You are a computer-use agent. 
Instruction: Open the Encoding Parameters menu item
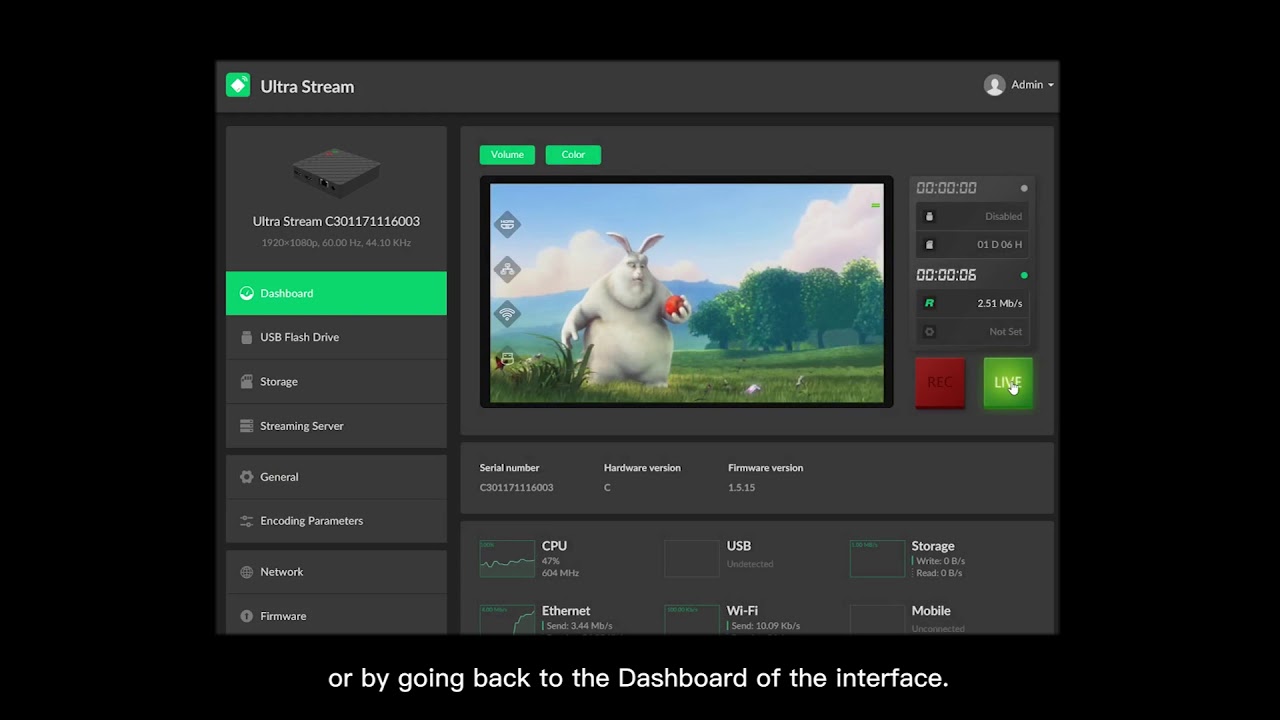pos(336,521)
